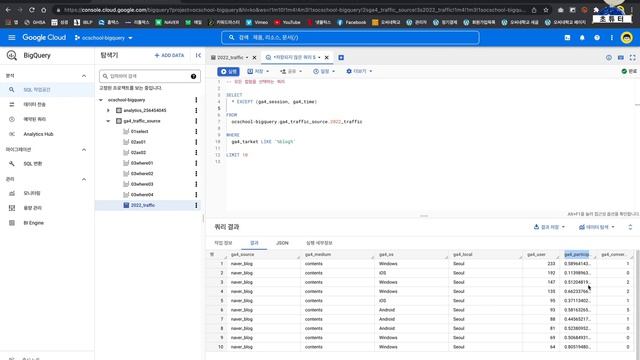Expand the analytics_256454045 dataset node
Viewport: 640px width, 360px height.
click(x=108, y=110)
